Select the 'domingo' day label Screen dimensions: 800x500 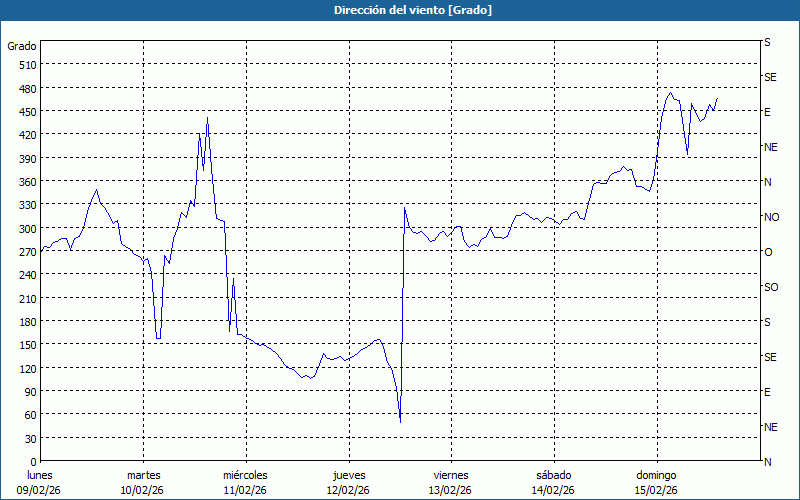pos(656,474)
